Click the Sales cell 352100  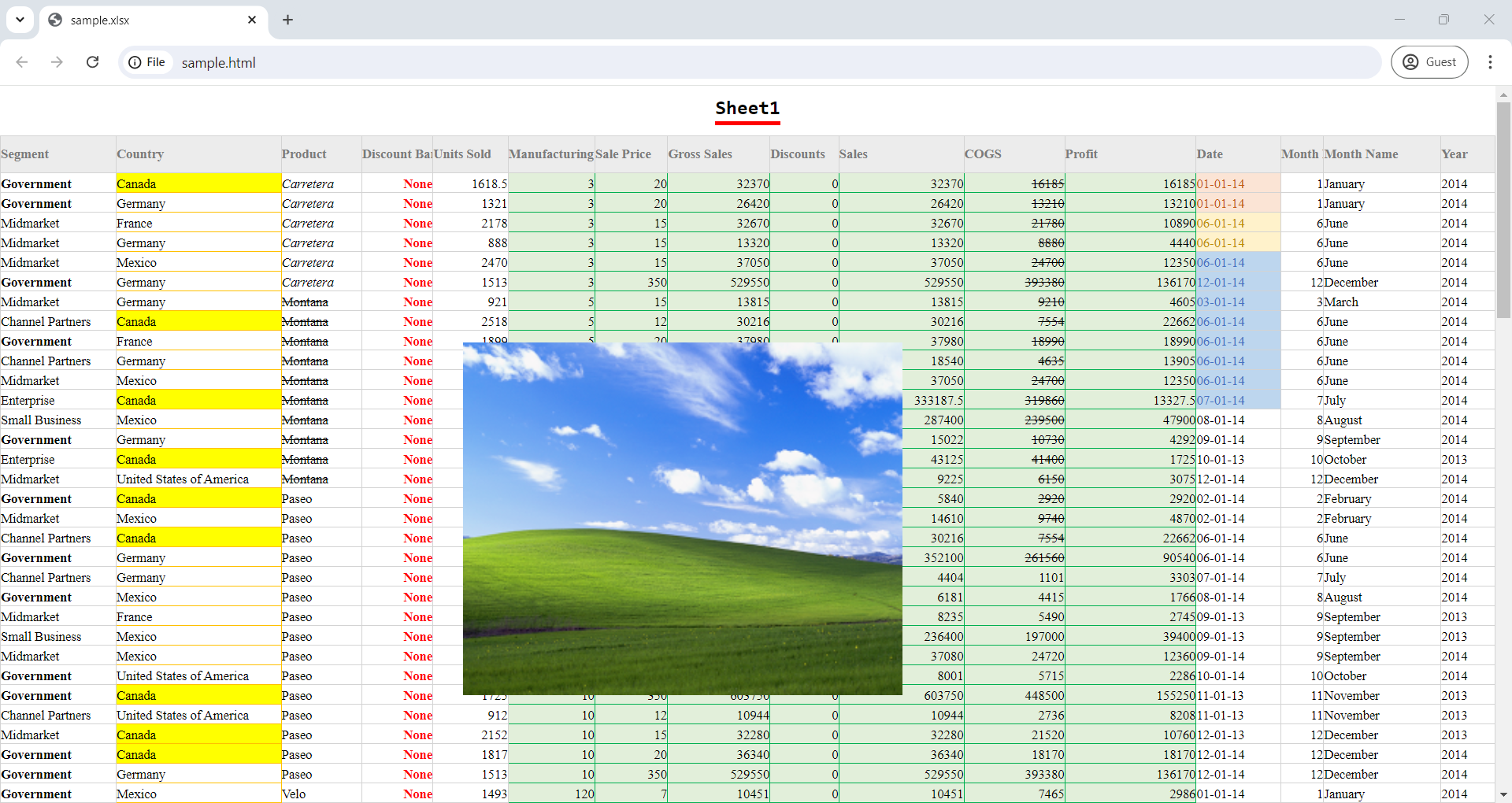933,557
